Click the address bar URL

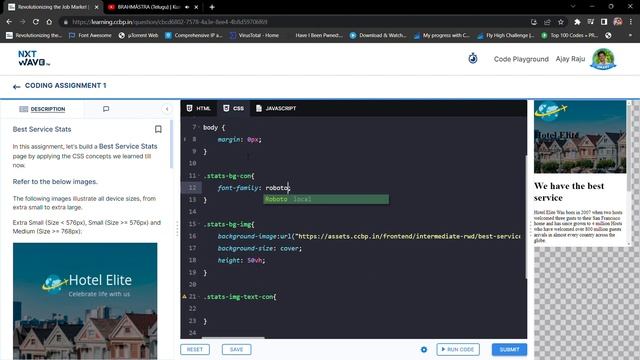click(x=170, y=22)
